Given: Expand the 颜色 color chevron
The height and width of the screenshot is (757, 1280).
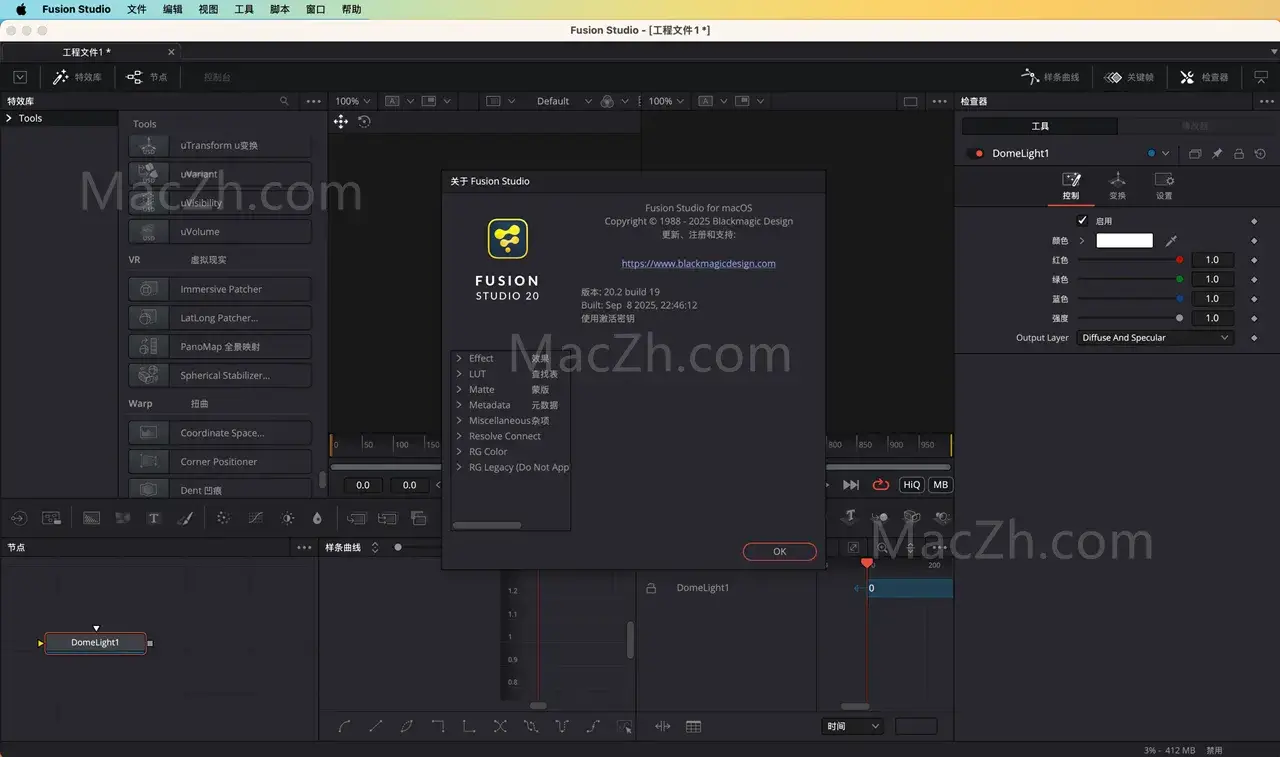Looking at the screenshot, I should [x=1081, y=241].
